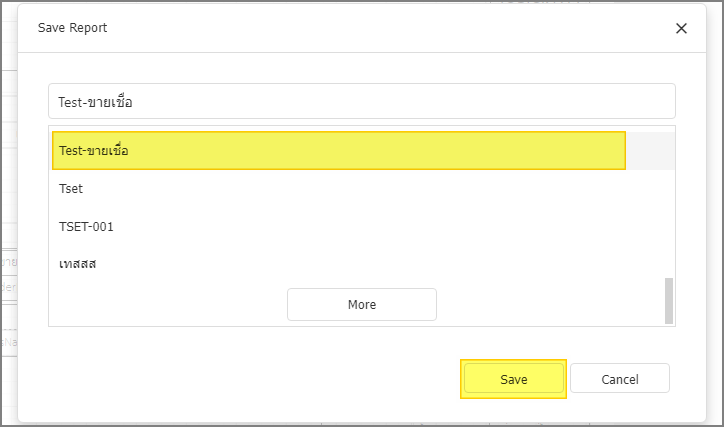The image size is (724, 427).
Task: Click the Save Report title text
Action: (72, 28)
